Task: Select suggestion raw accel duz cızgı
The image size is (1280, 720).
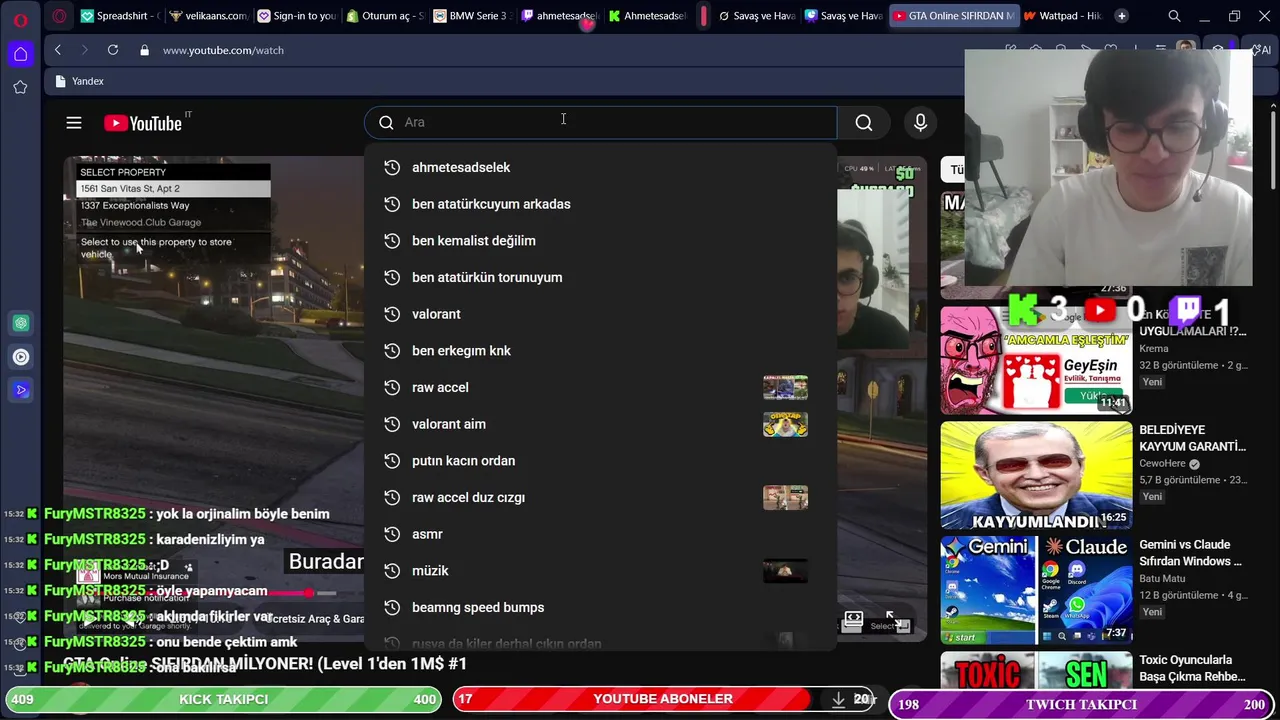Action: tap(600, 497)
